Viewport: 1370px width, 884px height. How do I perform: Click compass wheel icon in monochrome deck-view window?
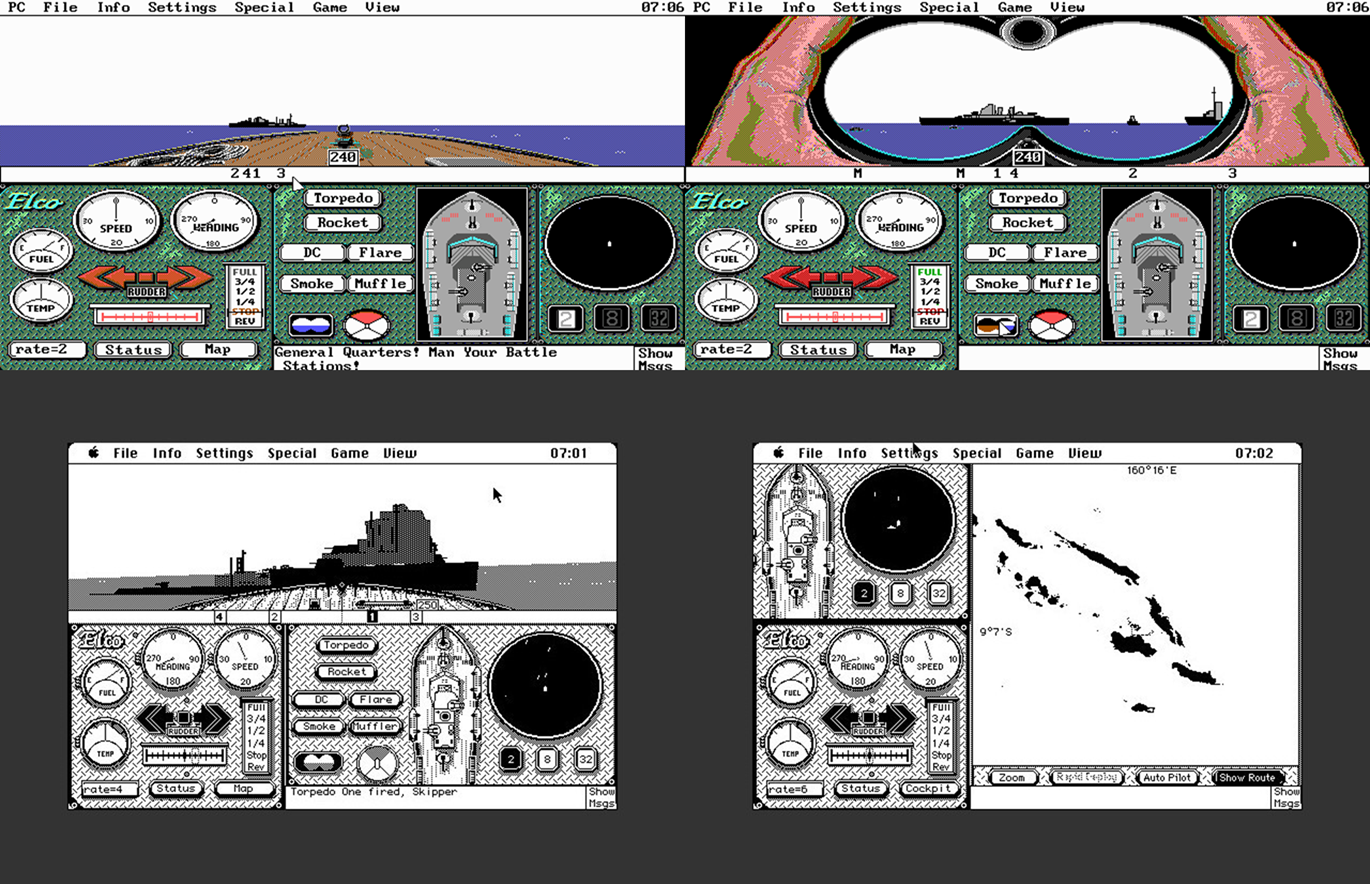[377, 765]
